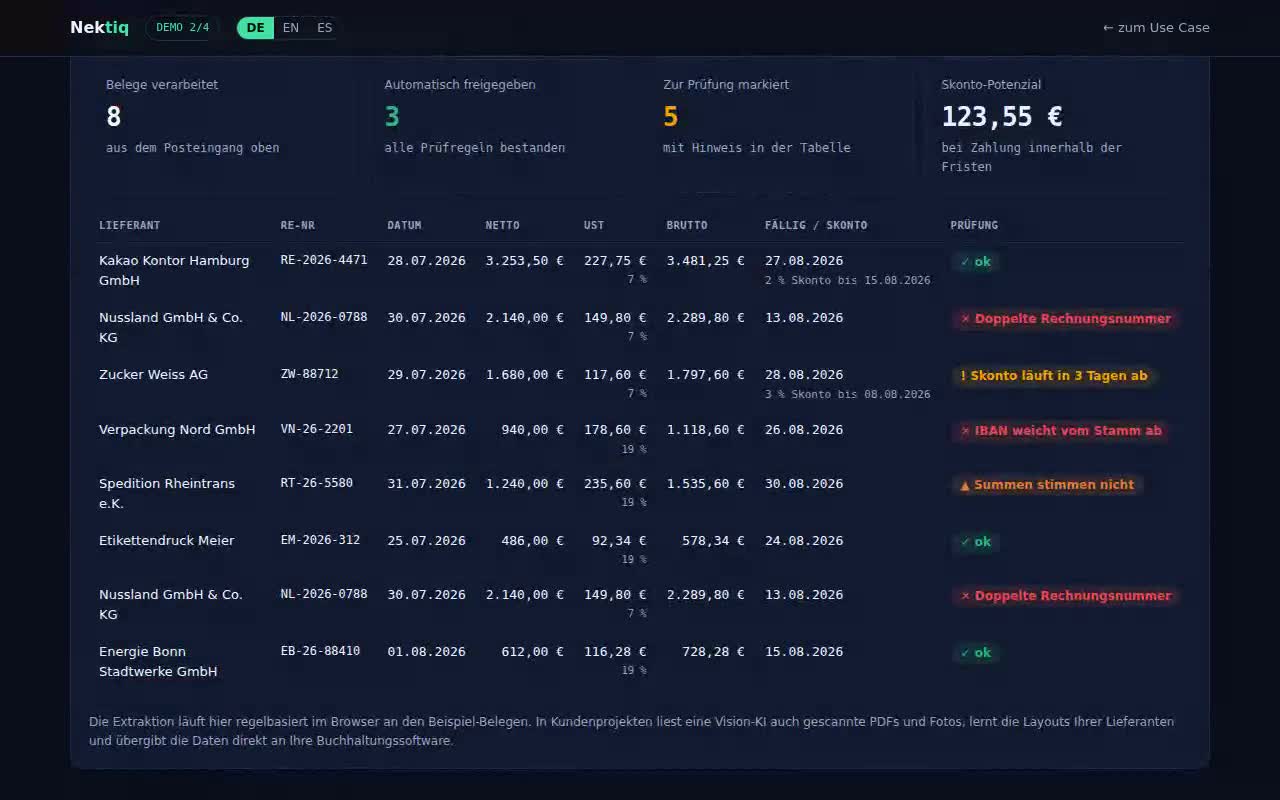Click "IBAN weicht vom Stamm ab" badge
Screen dimensions: 1280x800
pos(1060,431)
